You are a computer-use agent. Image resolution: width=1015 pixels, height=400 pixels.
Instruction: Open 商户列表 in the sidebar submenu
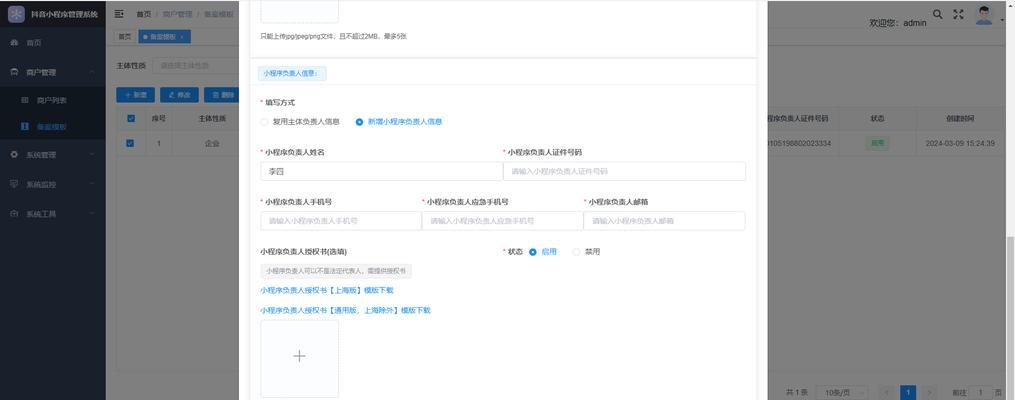click(x=52, y=100)
